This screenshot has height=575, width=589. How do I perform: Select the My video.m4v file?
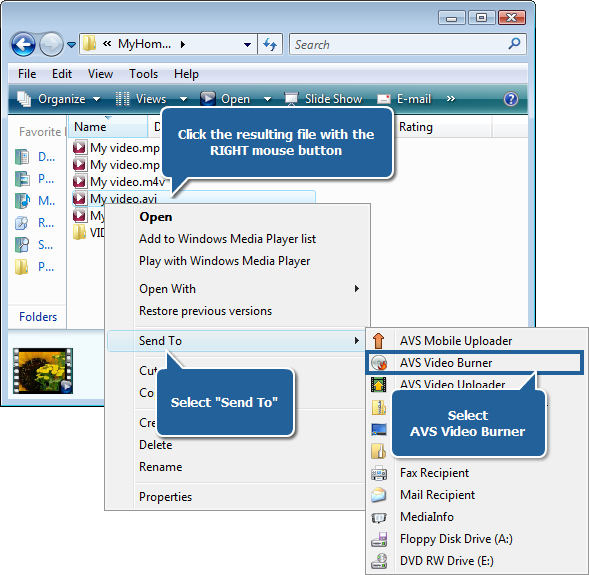(x=119, y=181)
